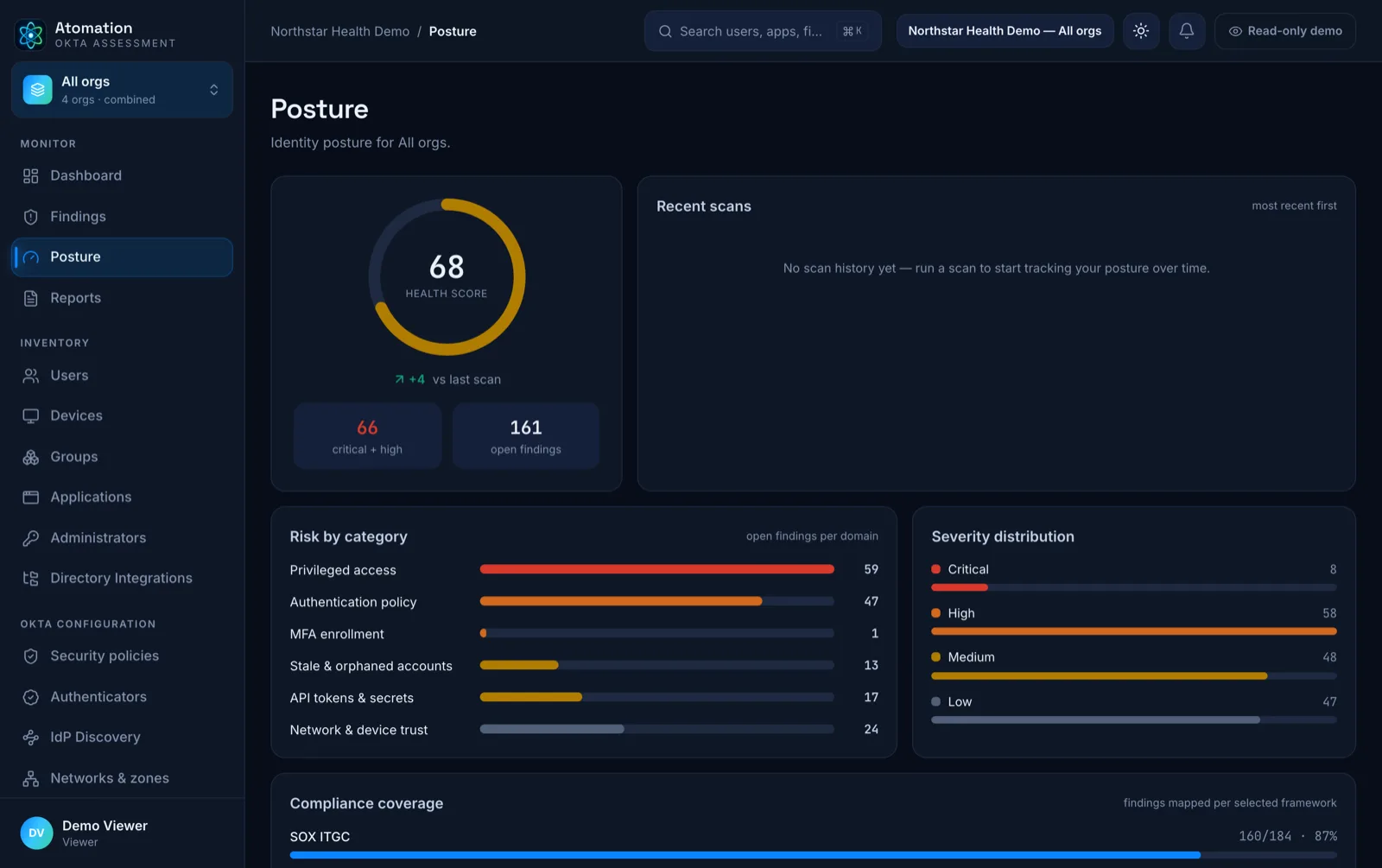Go to Findings page
1382x868 pixels.
pos(122,217)
